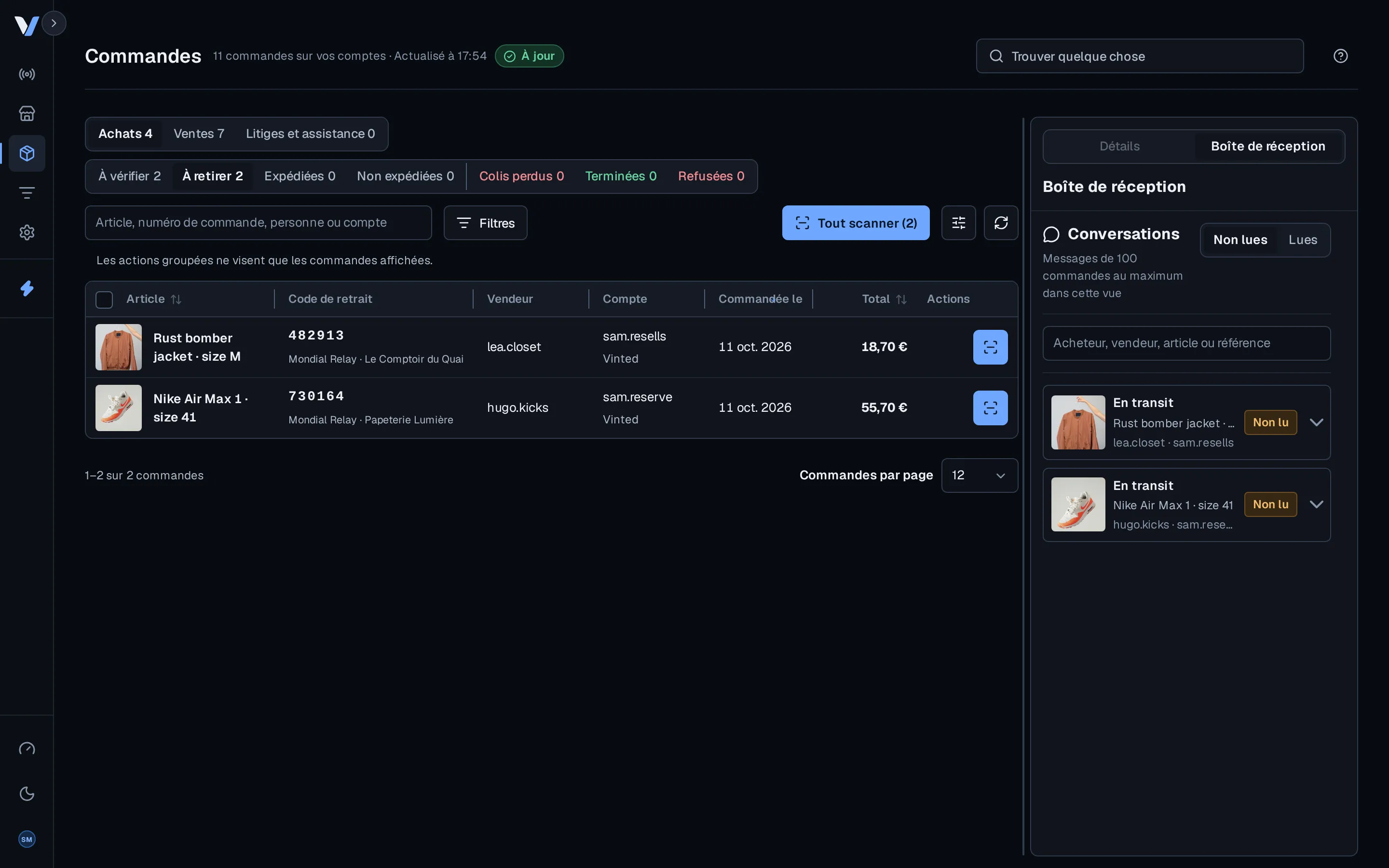Switch to Litiges et assistance tab
The image size is (1389, 868).
pyautogui.click(x=310, y=134)
